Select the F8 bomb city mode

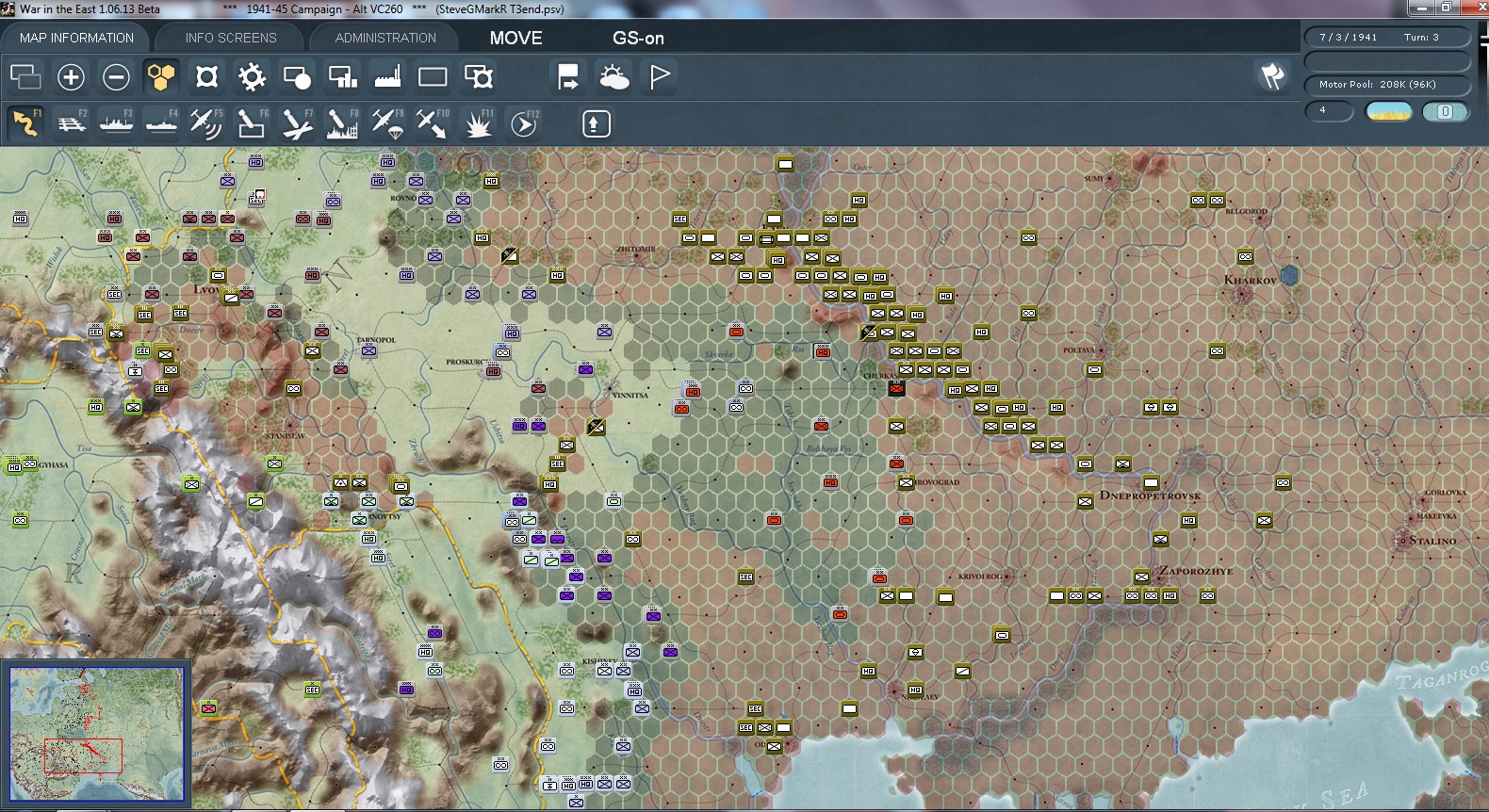tap(342, 123)
